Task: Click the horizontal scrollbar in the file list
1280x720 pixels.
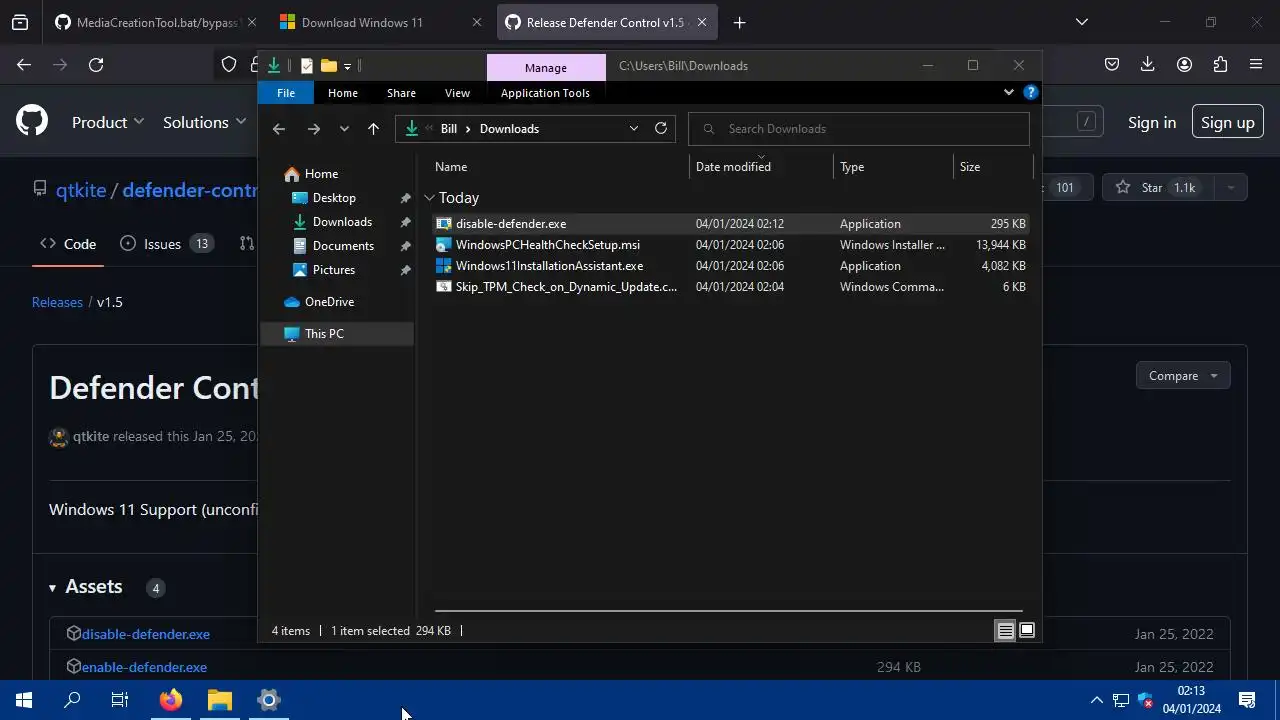Action: point(728,610)
